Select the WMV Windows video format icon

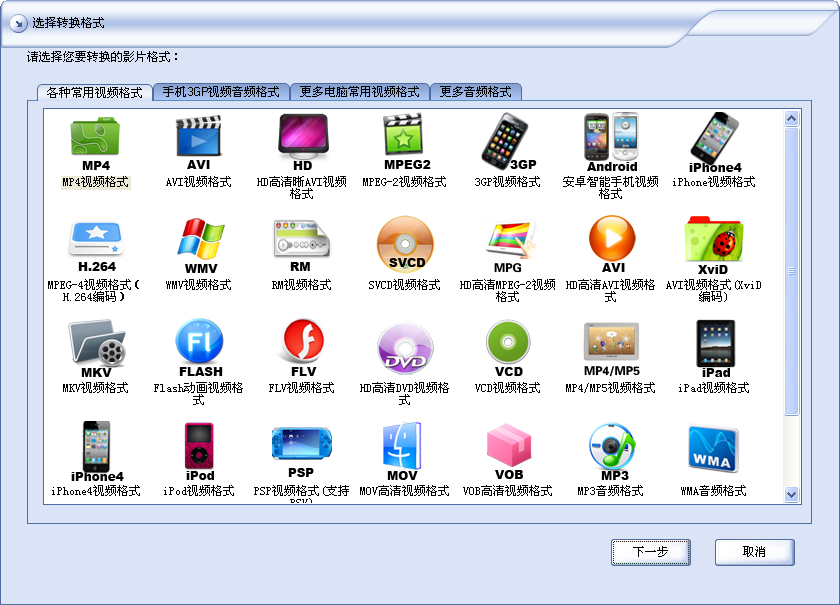pyautogui.click(x=200, y=240)
